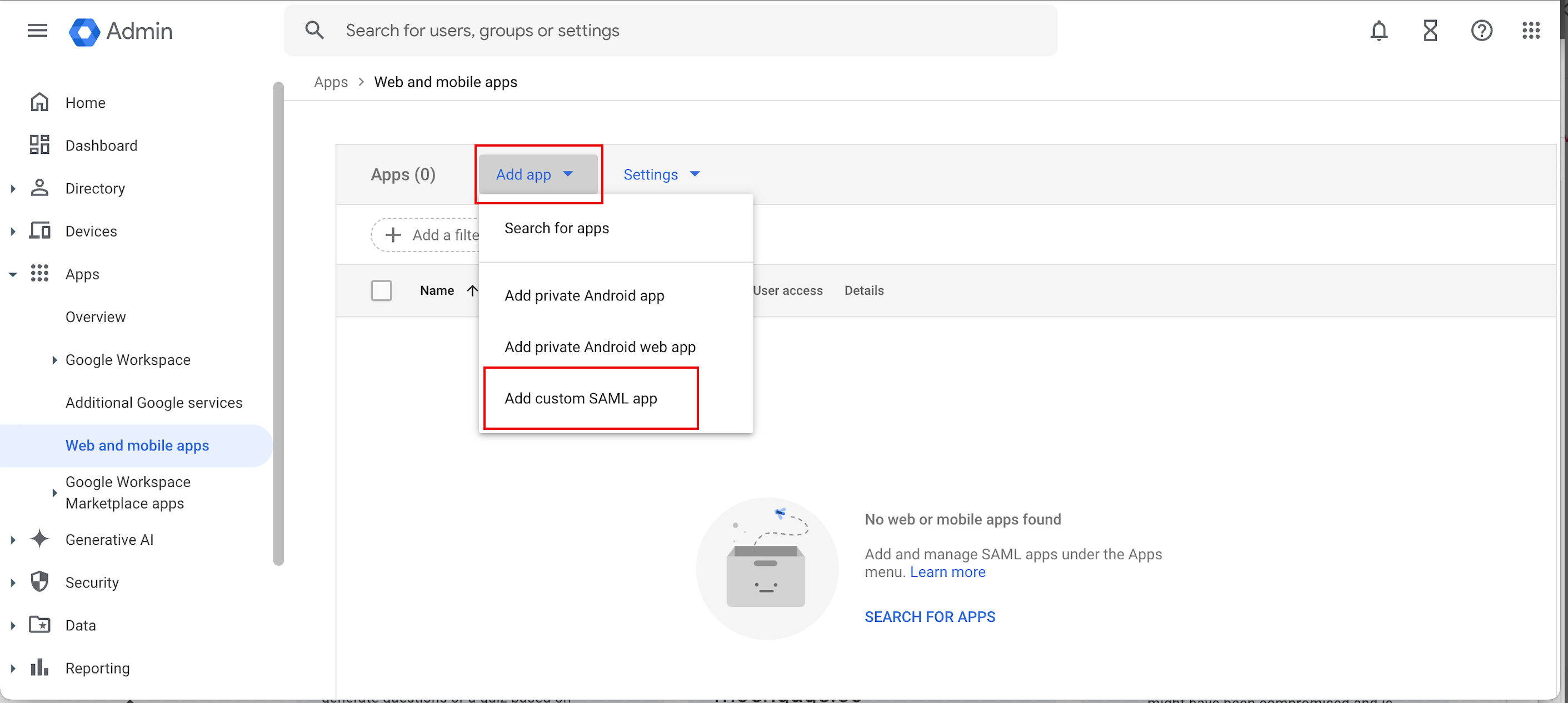Select Add custom SAML app
The width and height of the screenshot is (1568, 703).
tap(580, 398)
